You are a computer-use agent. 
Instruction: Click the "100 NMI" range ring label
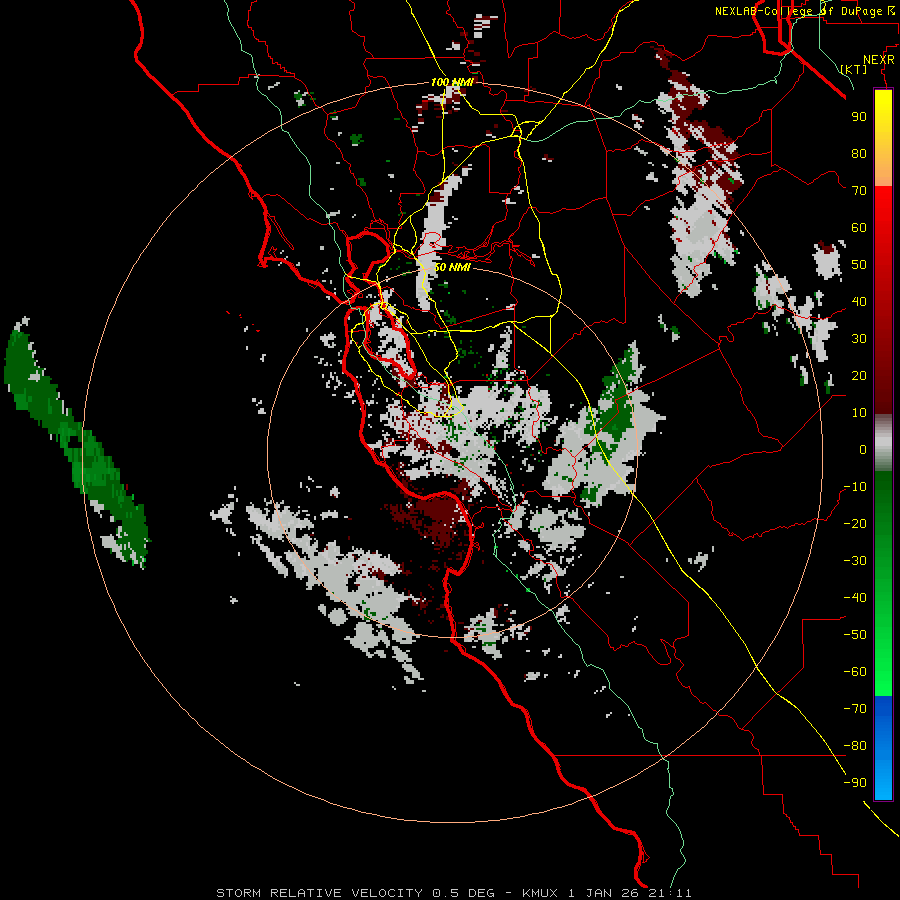[x=452, y=82]
